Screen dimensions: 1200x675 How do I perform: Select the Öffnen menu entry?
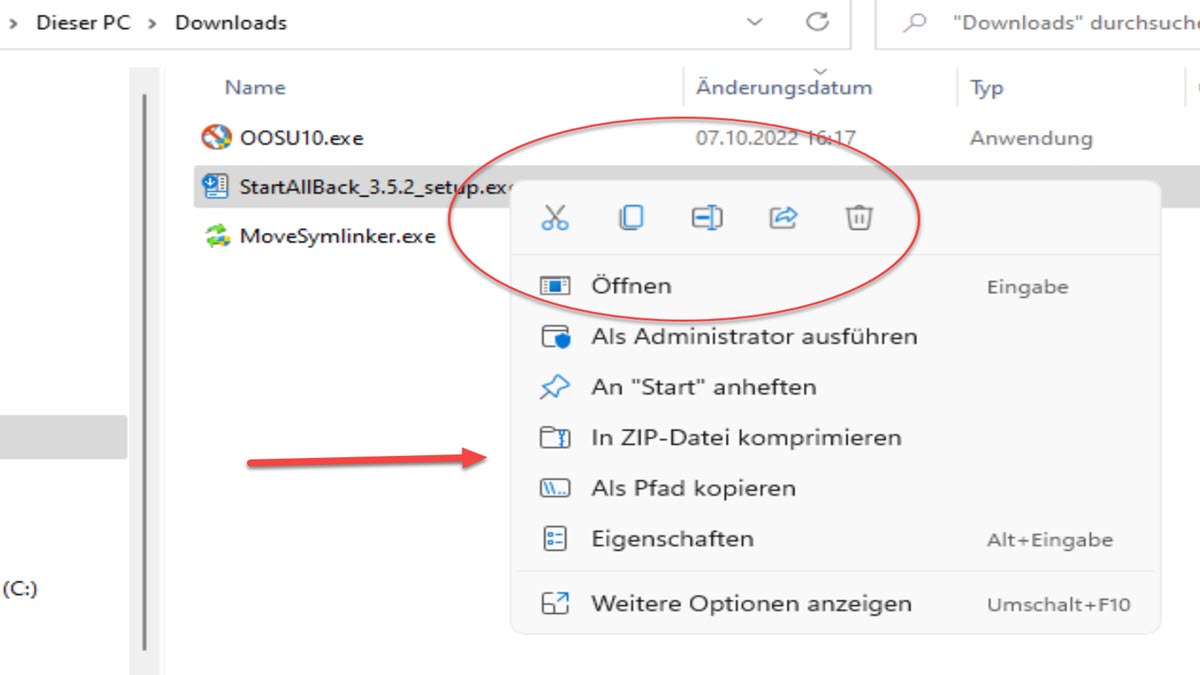pyautogui.click(x=835, y=286)
